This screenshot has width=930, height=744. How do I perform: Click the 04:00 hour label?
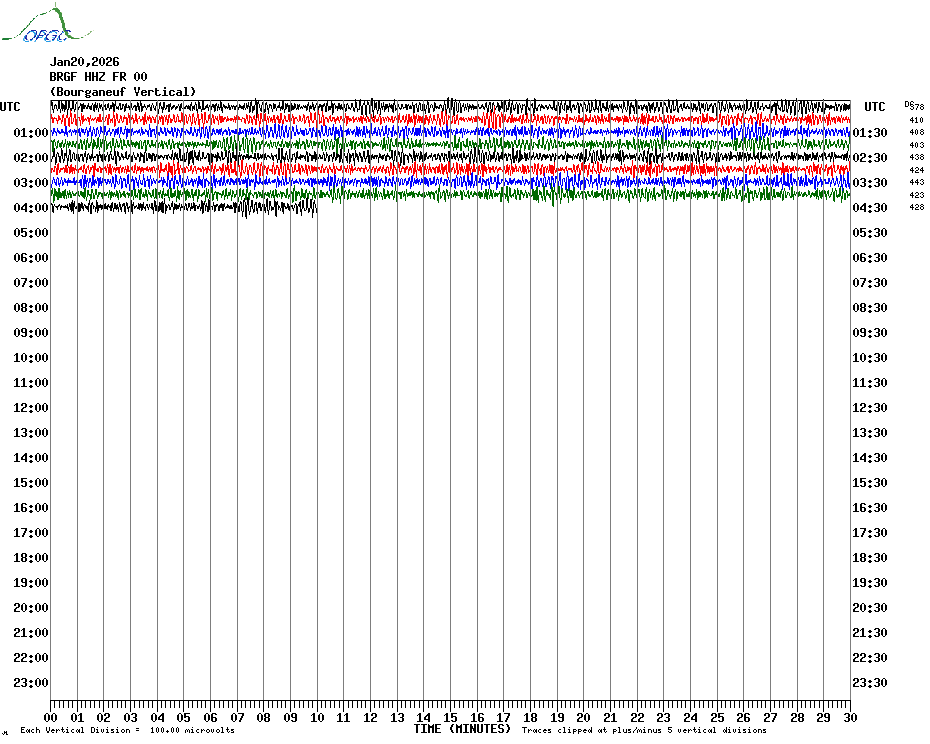(31, 207)
